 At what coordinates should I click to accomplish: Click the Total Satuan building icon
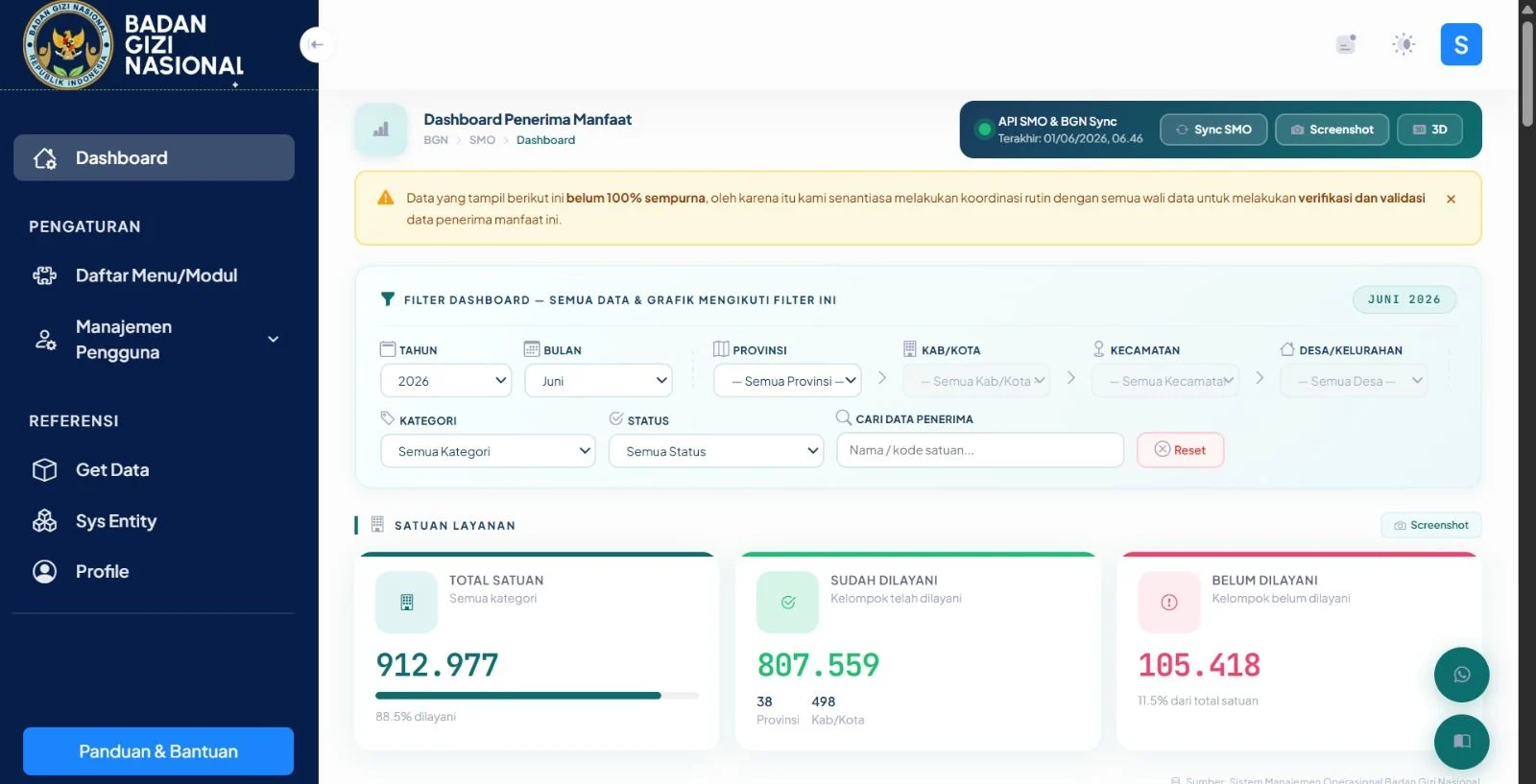click(406, 602)
